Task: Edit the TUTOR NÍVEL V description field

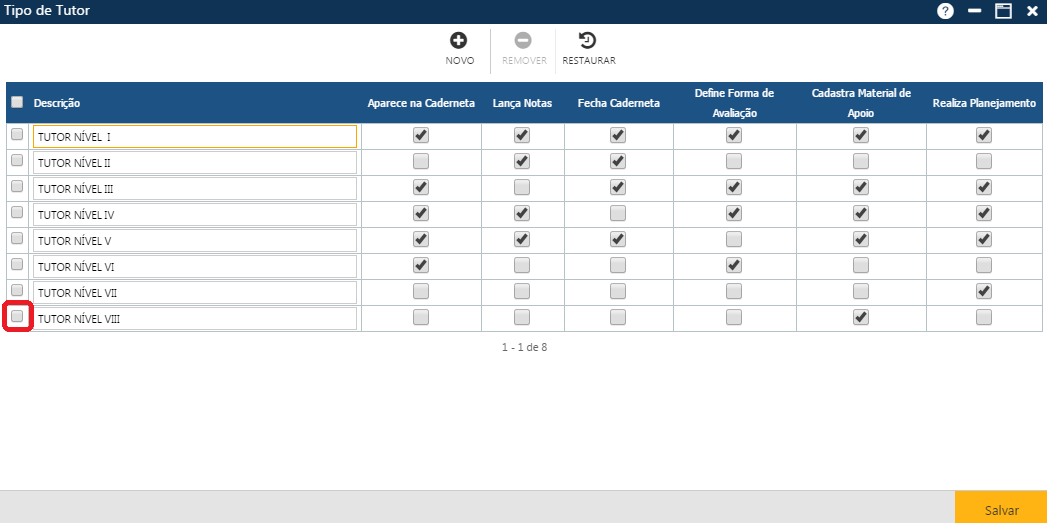Action: [195, 240]
